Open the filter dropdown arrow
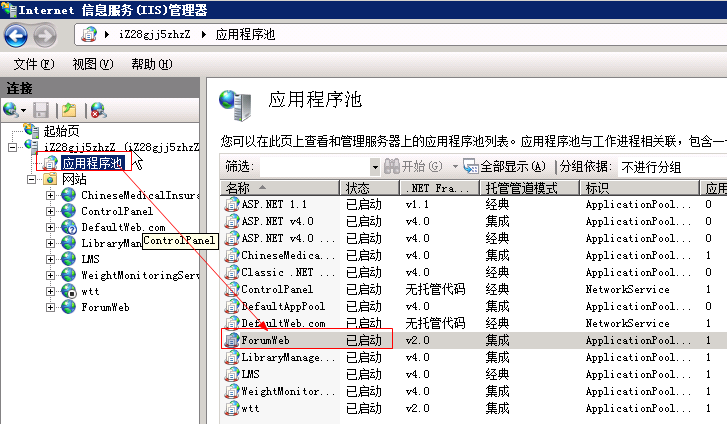Image resolution: width=727 pixels, height=424 pixels. pos(375,167)
